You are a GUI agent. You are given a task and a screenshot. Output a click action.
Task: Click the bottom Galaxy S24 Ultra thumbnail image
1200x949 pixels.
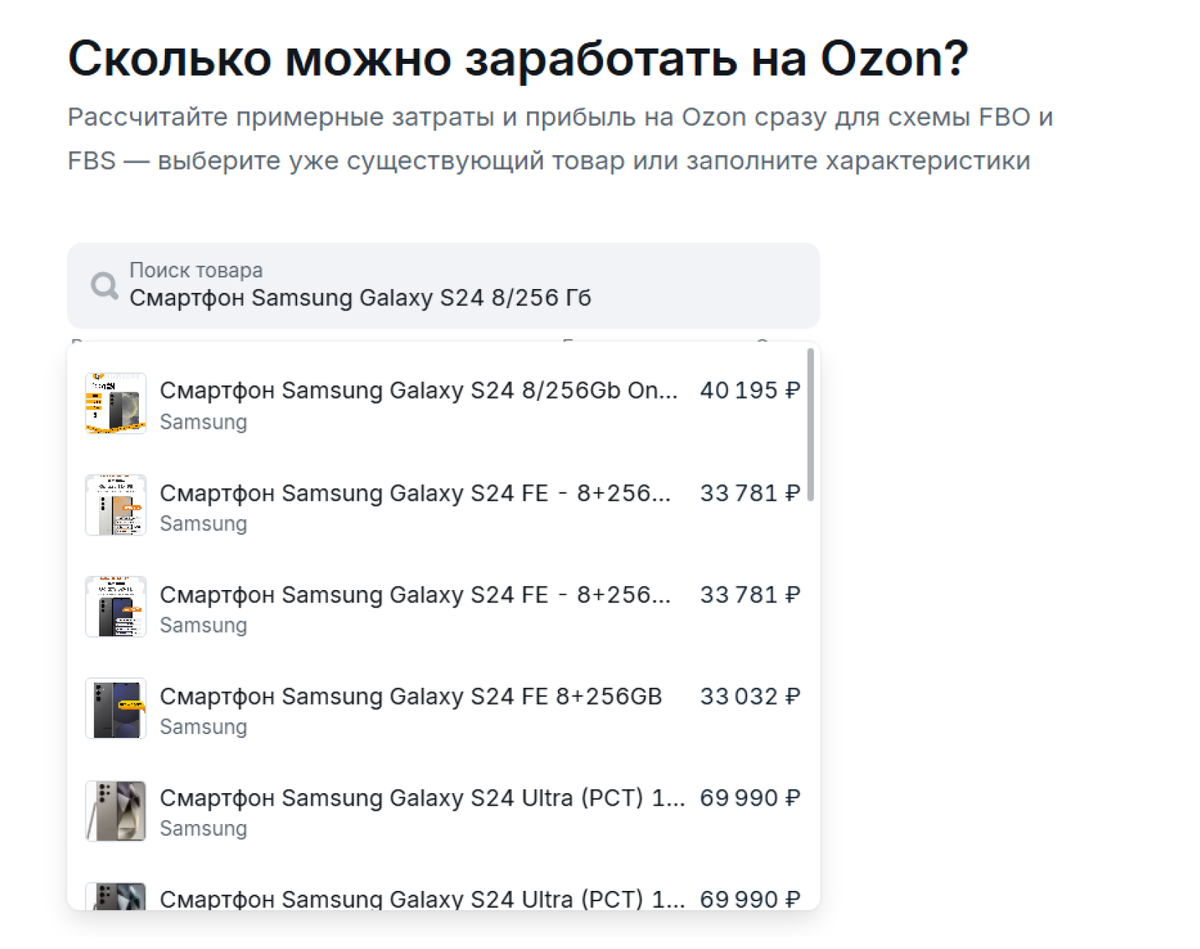(x=115, y=899)
